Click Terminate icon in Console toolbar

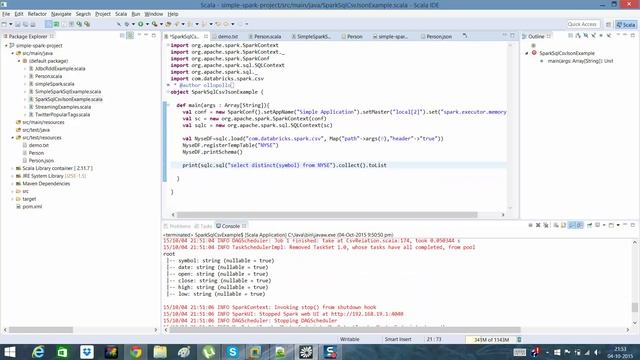click(x=530, y=225)
